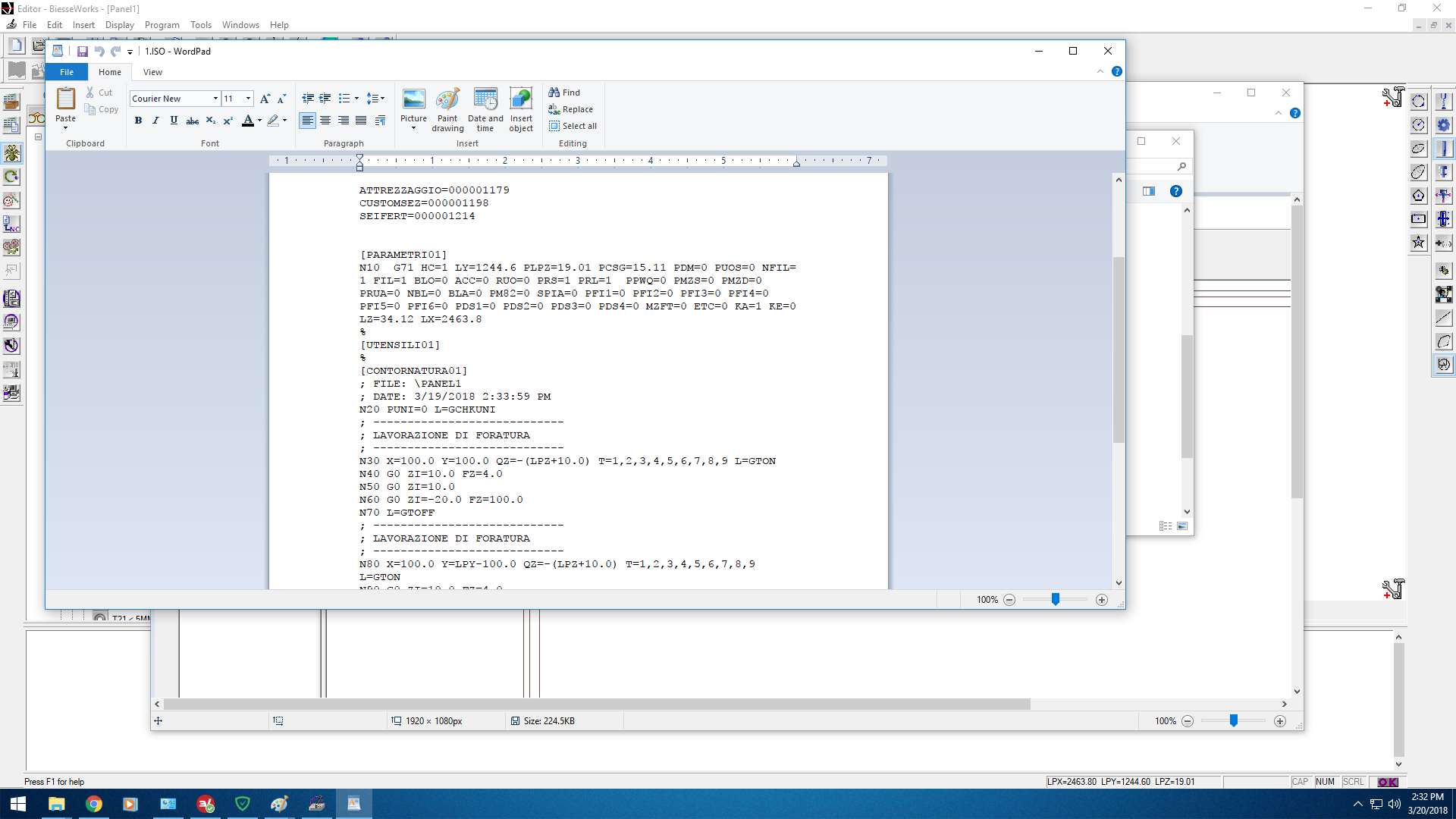Open the Customize Quick Access Toolbar dropdown
The width and height of the screenshot is (1456, 819).
(130, 52)
